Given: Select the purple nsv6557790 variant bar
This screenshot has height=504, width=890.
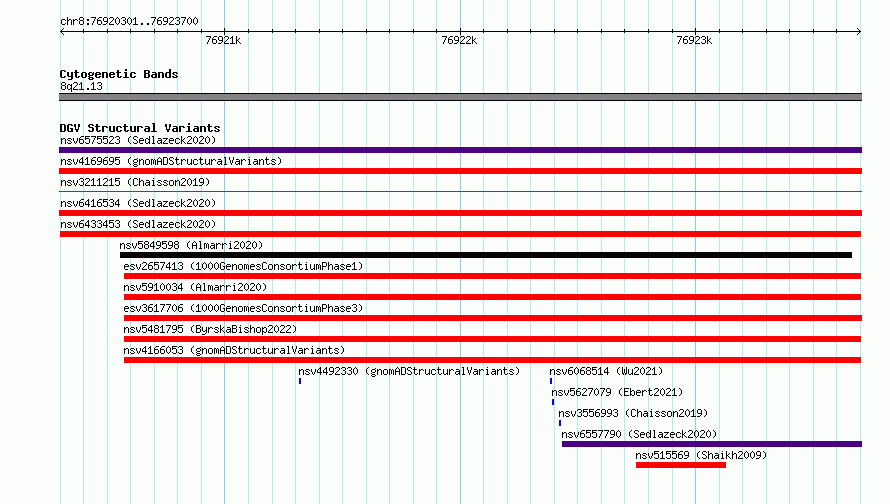Looking at the screenshot, I should (712, 444).
